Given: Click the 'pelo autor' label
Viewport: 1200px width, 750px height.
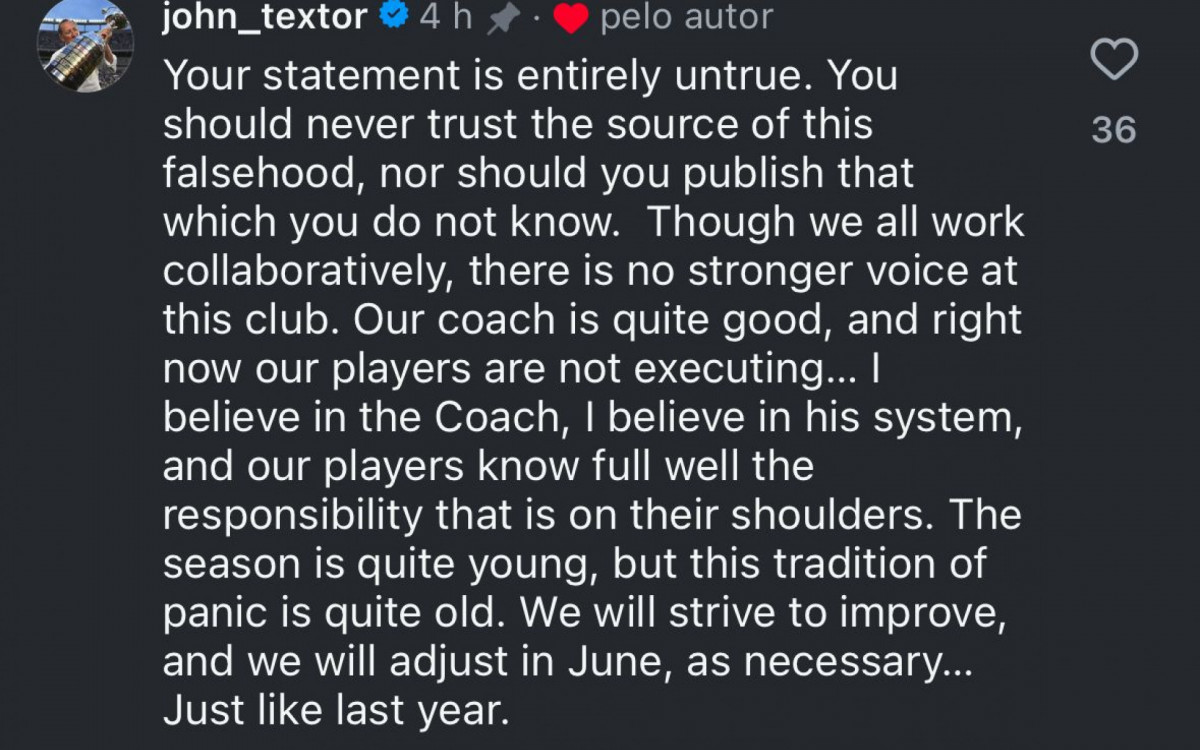Looking at the screenshot, I should [686, 17].
